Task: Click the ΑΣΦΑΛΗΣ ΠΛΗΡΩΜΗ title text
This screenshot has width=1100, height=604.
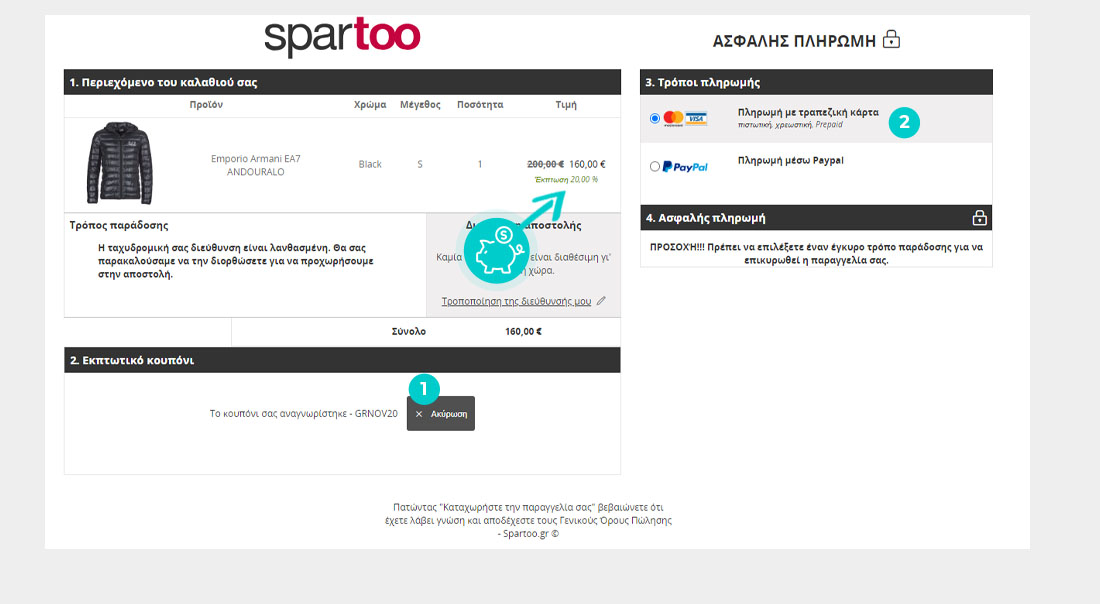Action: (794, 41)
